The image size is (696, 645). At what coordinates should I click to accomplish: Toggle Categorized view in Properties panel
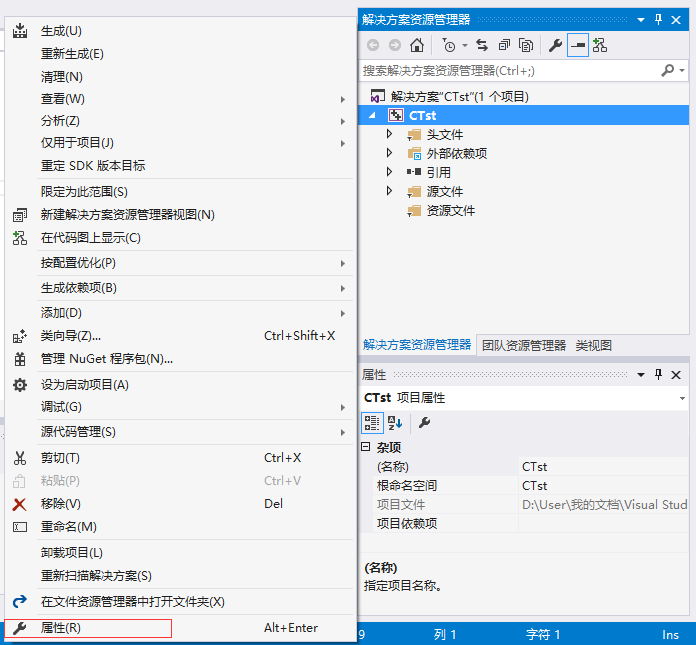[372, 423]
